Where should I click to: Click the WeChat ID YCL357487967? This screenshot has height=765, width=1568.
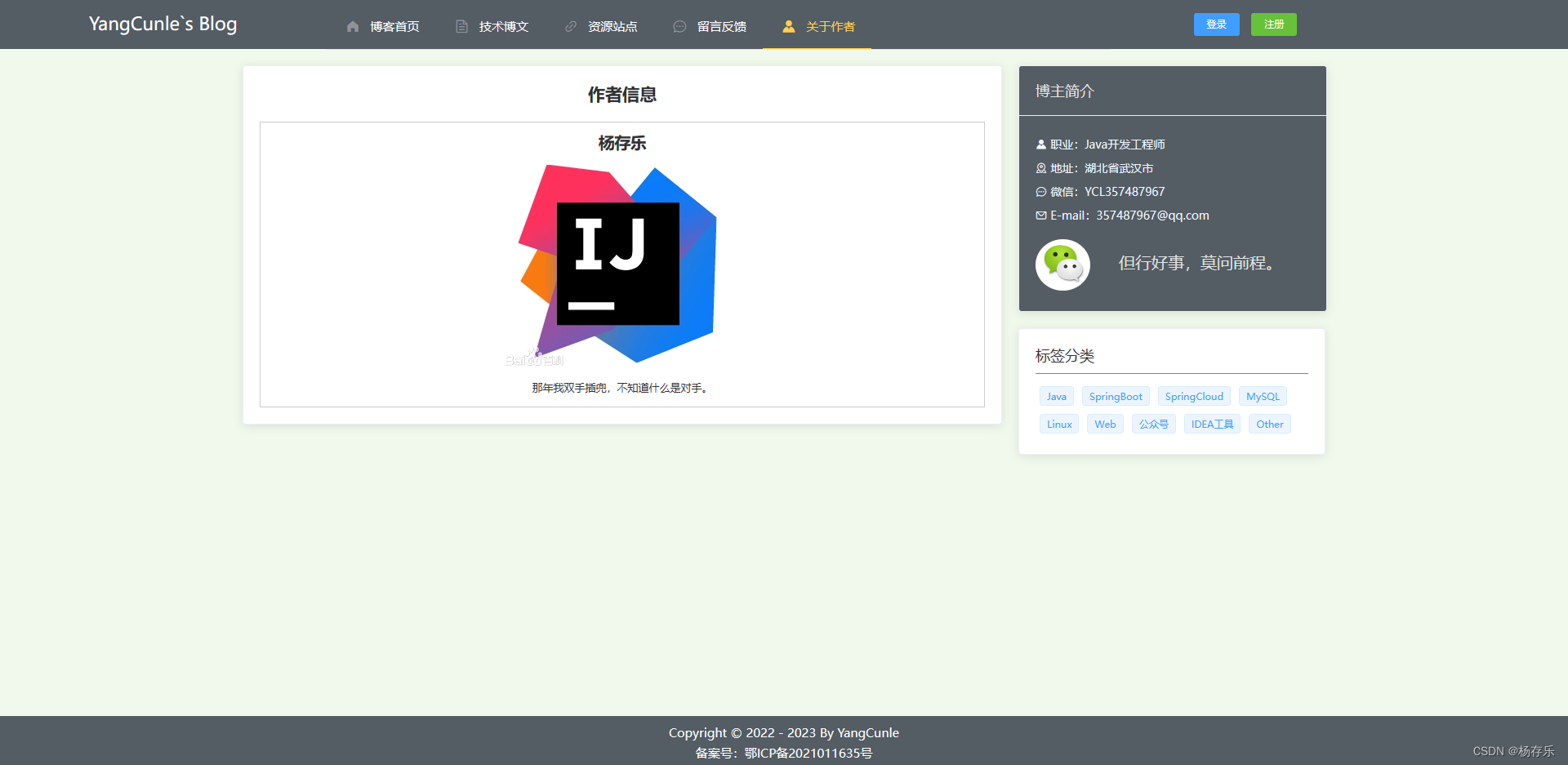coord(1125,192)
